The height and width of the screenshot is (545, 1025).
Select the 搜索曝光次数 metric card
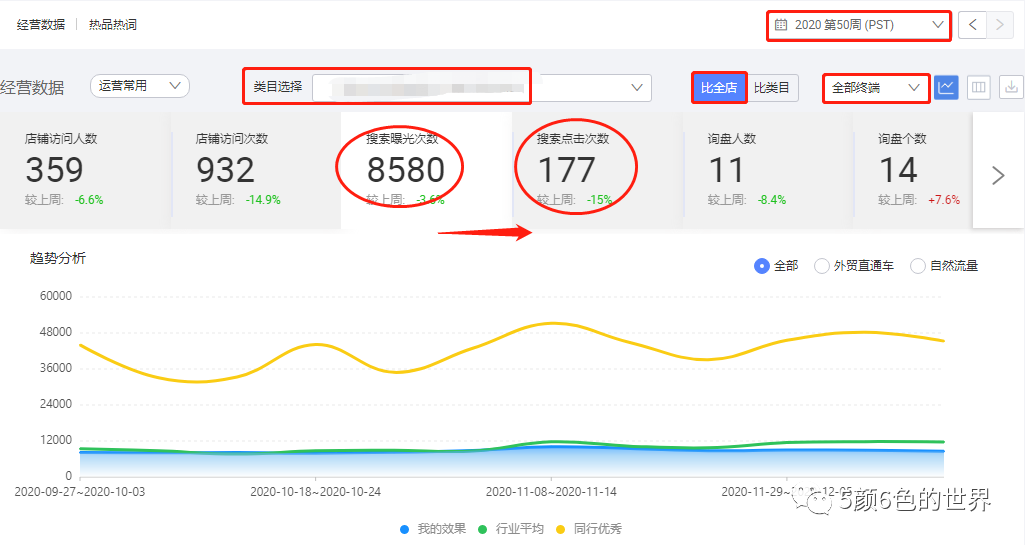[x=426, y=170]
